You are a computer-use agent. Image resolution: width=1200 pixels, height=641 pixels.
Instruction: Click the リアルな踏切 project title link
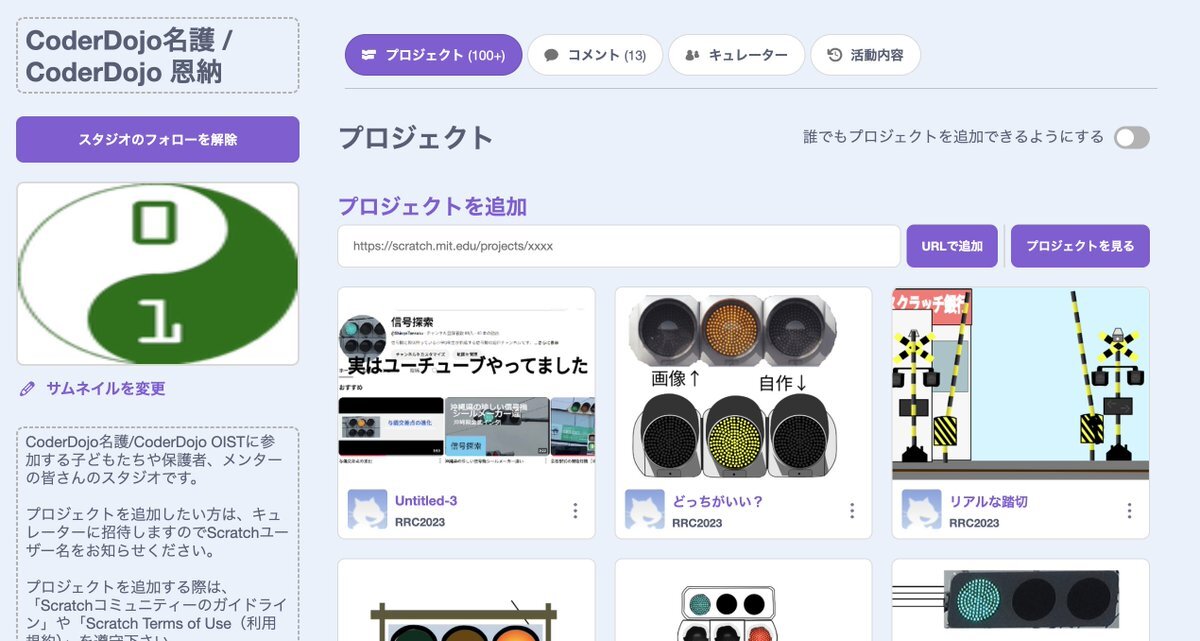[989, 501]
